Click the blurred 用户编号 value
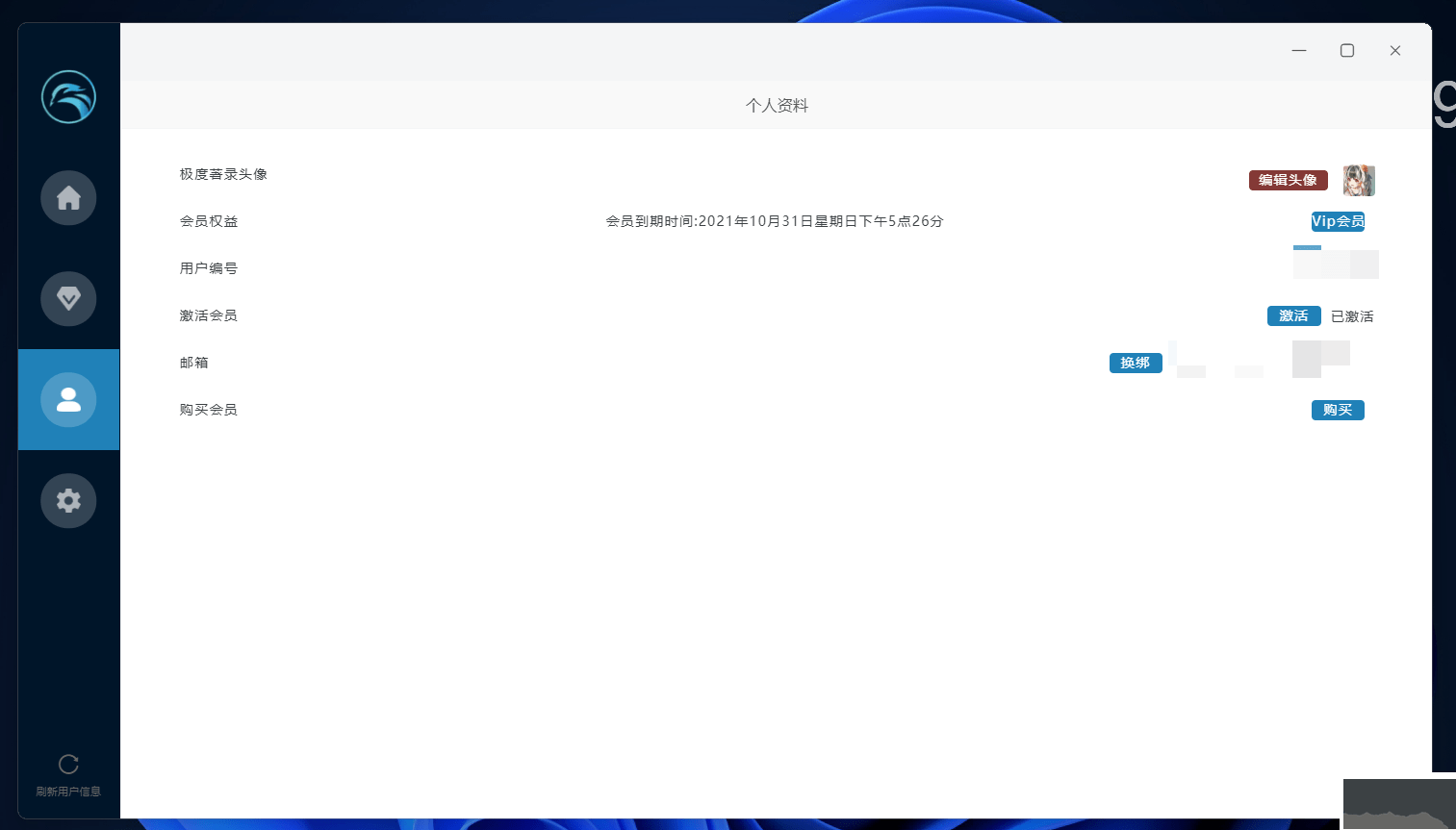 pos(1336,264)
